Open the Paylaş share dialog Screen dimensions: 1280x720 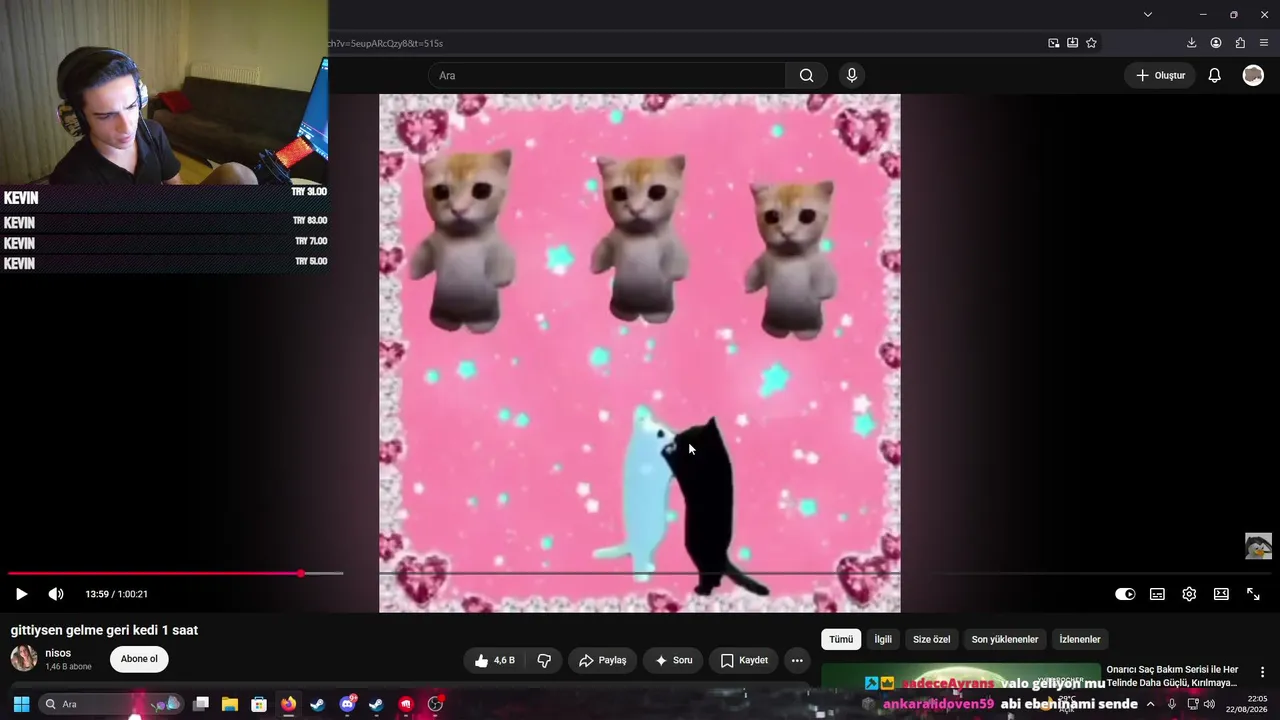click(602, 660)
